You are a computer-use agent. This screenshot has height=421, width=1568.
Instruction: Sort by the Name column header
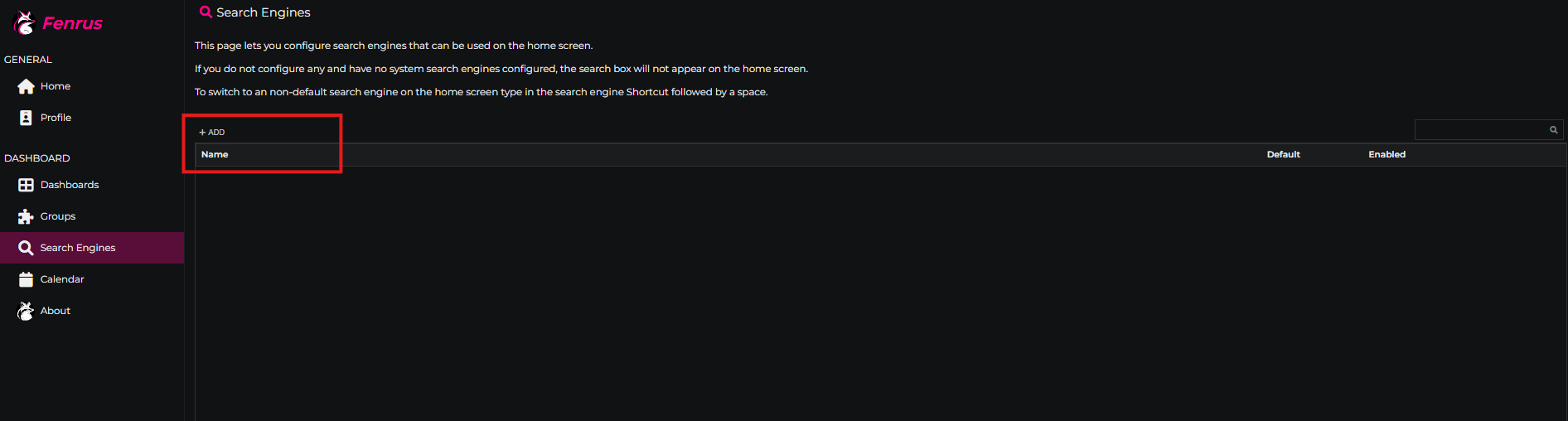coord(215,155)
